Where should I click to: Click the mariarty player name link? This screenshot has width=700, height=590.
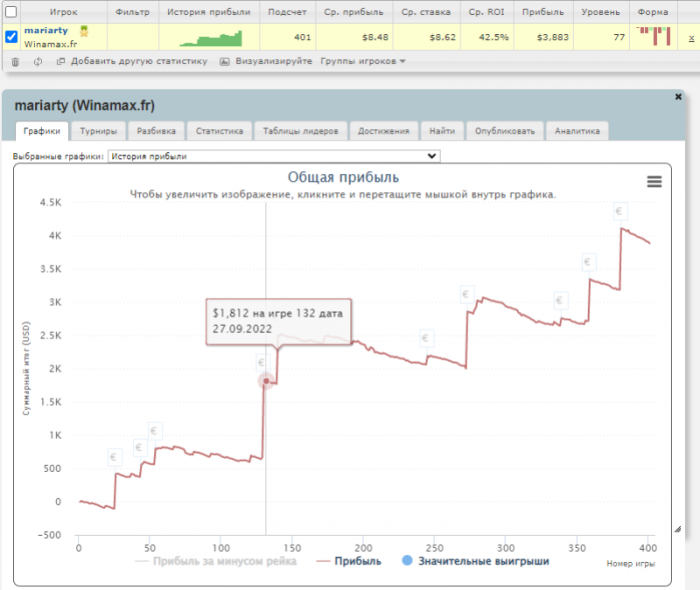point(46,30)
